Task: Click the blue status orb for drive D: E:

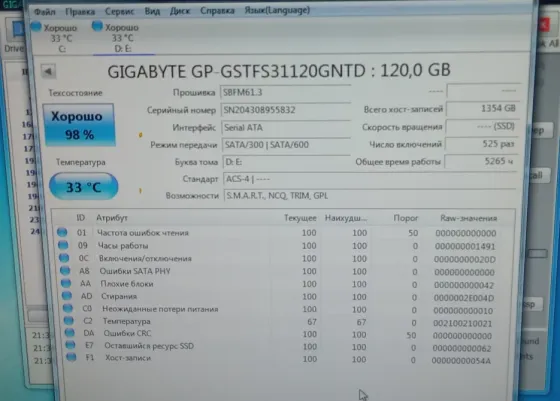Action: pyautogui.click(x=97, y=26)
